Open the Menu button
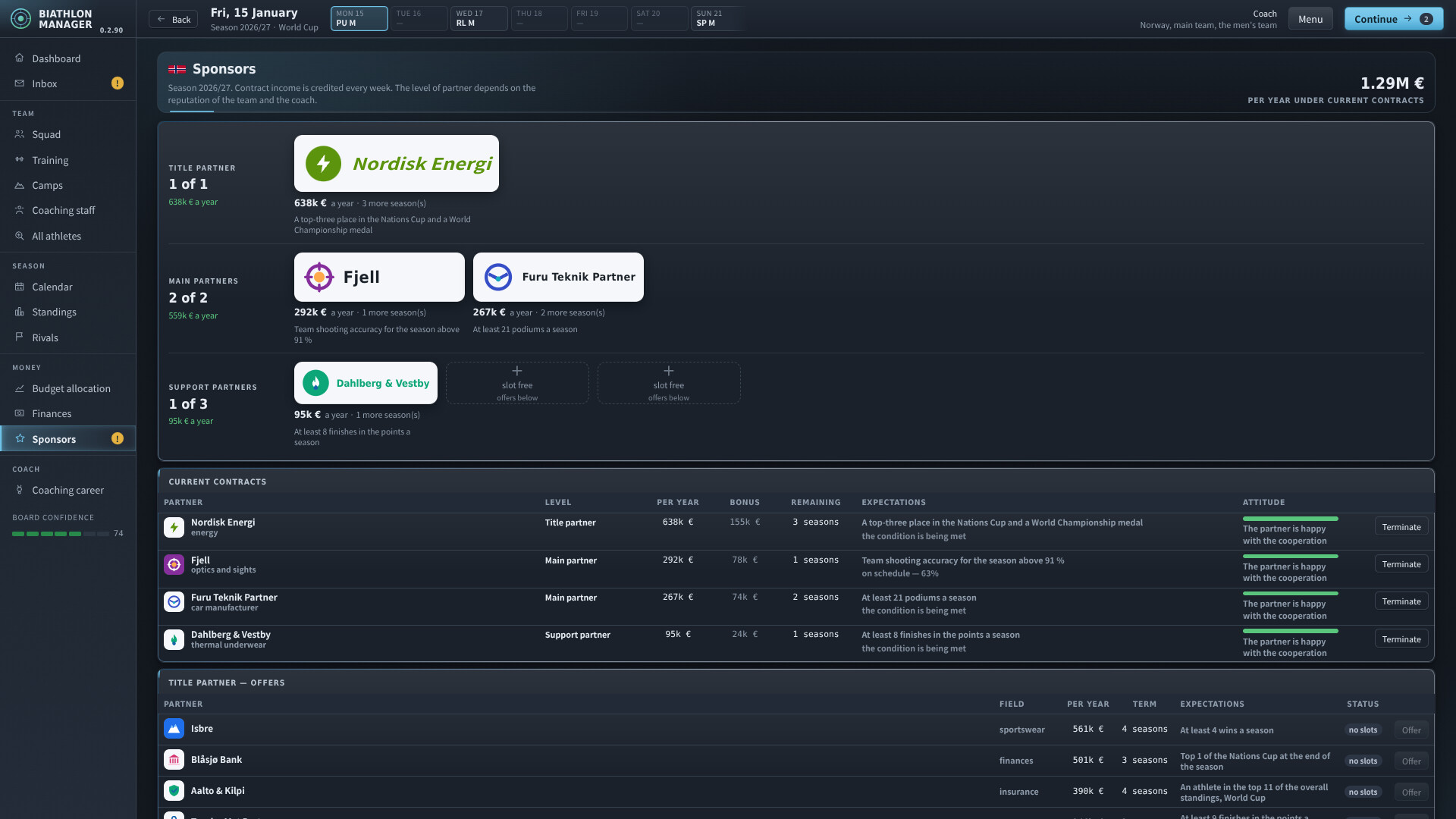The width and height of the screenshot is (1456, 819). point(1310,19)
